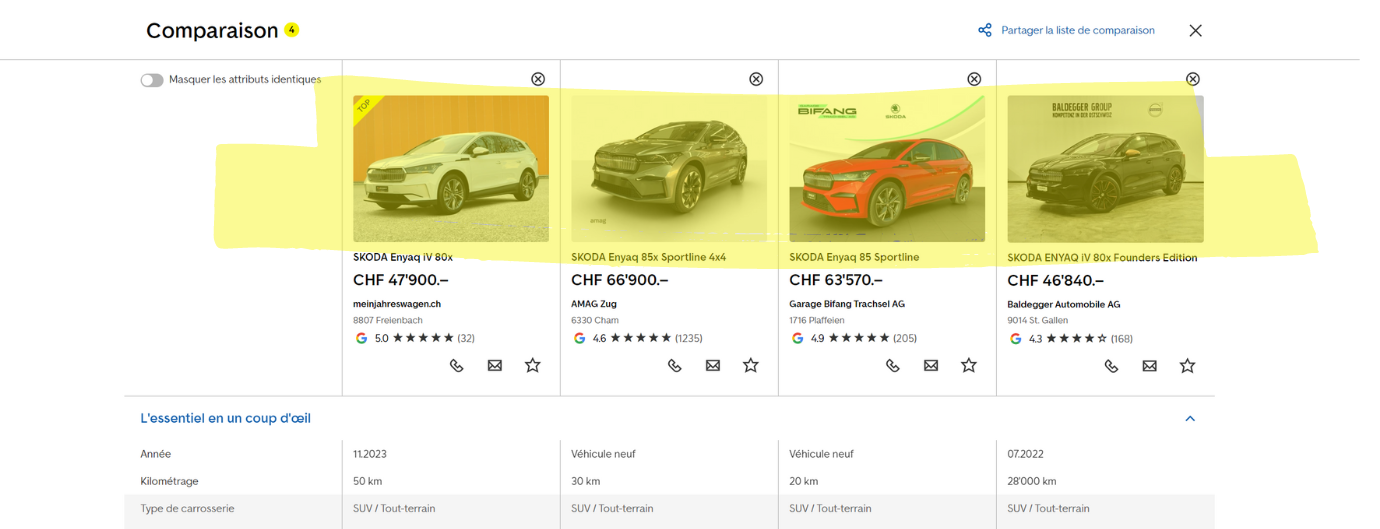Favorite the CHF 66'900 Enyaq with star
The width and height of the screenshot is (1380, 529).
point(751,366)
